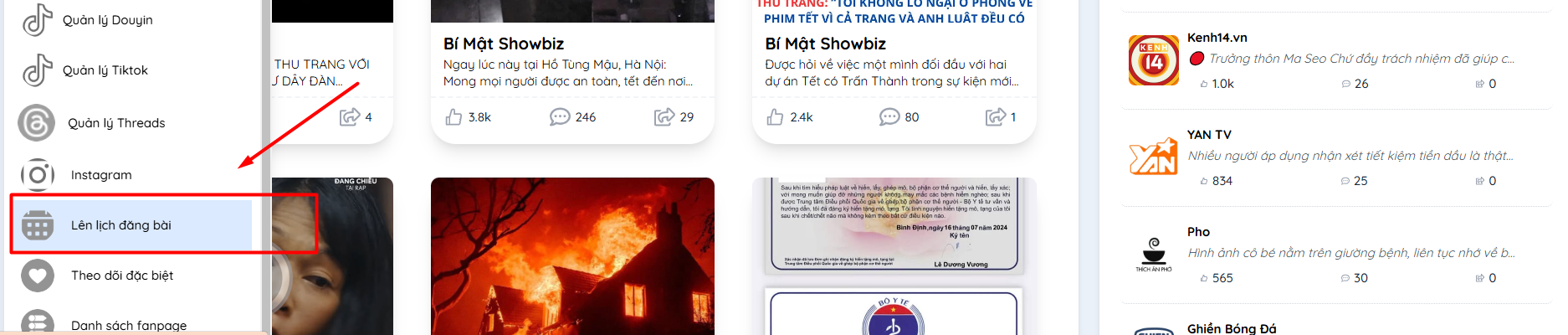The width and height of the screenshot is (1568, 335).
Task: Click the calendar icon for Lên lịch đăng bài
Action: [x=38, y=225]
